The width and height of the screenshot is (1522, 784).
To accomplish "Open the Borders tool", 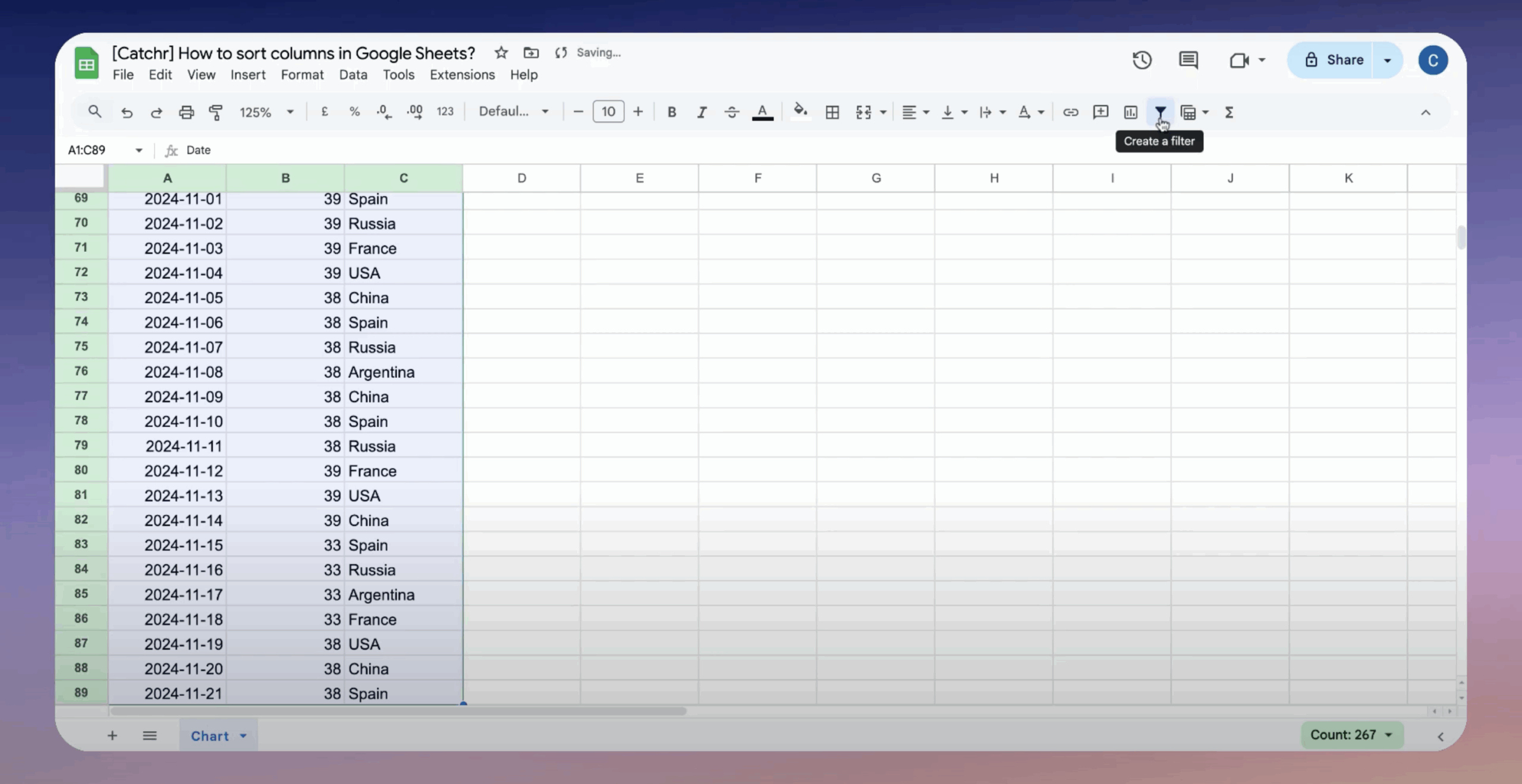I will pos(832,112).
